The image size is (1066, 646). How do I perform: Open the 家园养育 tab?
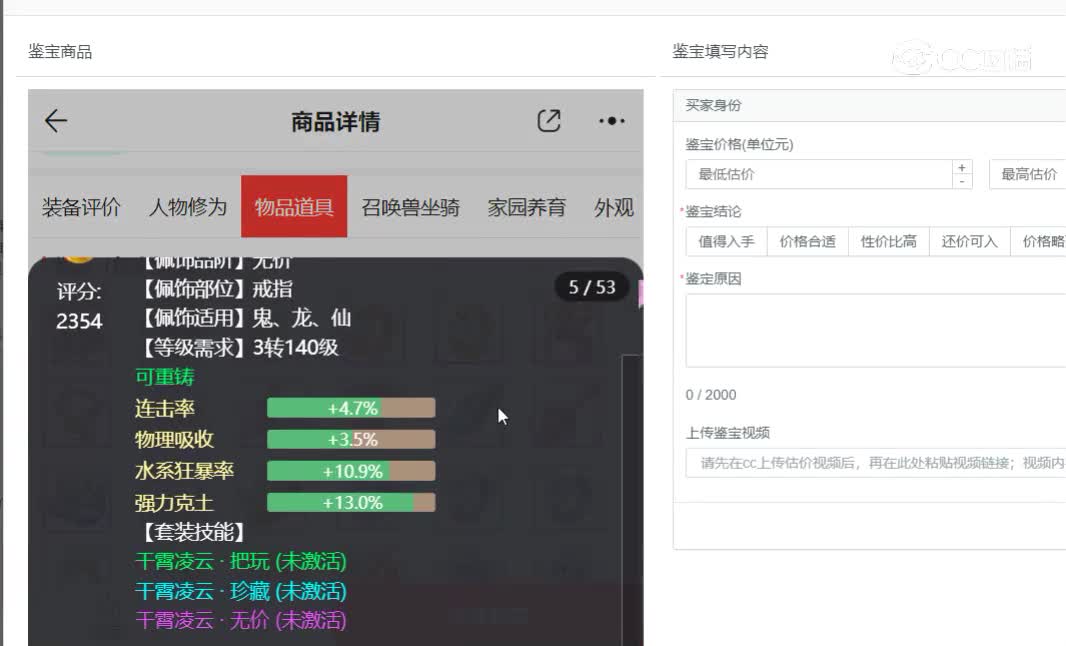coord(527,207)
